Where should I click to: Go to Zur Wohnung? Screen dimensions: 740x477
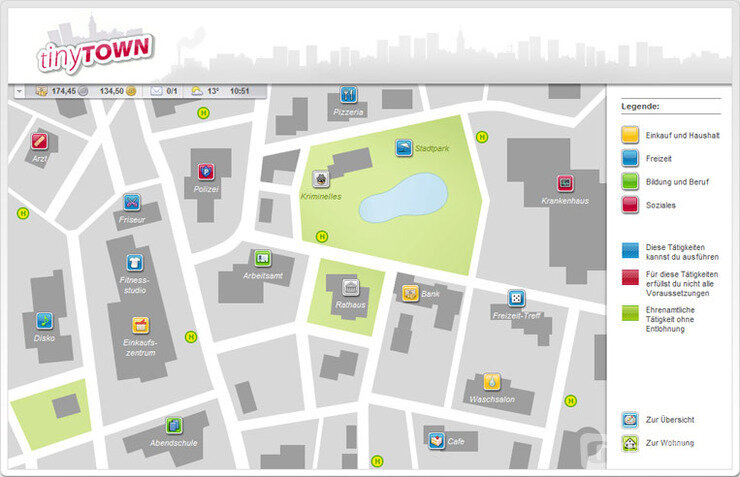coord(630,442)
